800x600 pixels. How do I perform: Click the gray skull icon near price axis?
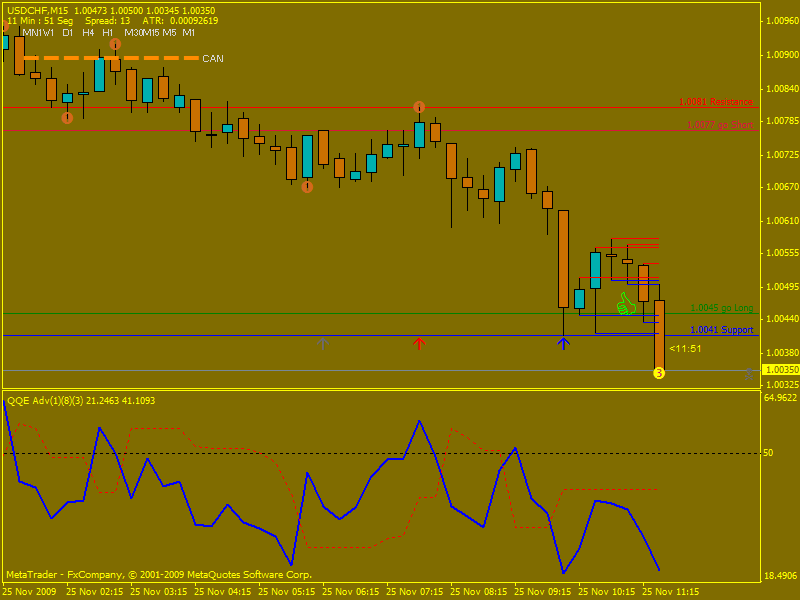[x=749, y=373]
